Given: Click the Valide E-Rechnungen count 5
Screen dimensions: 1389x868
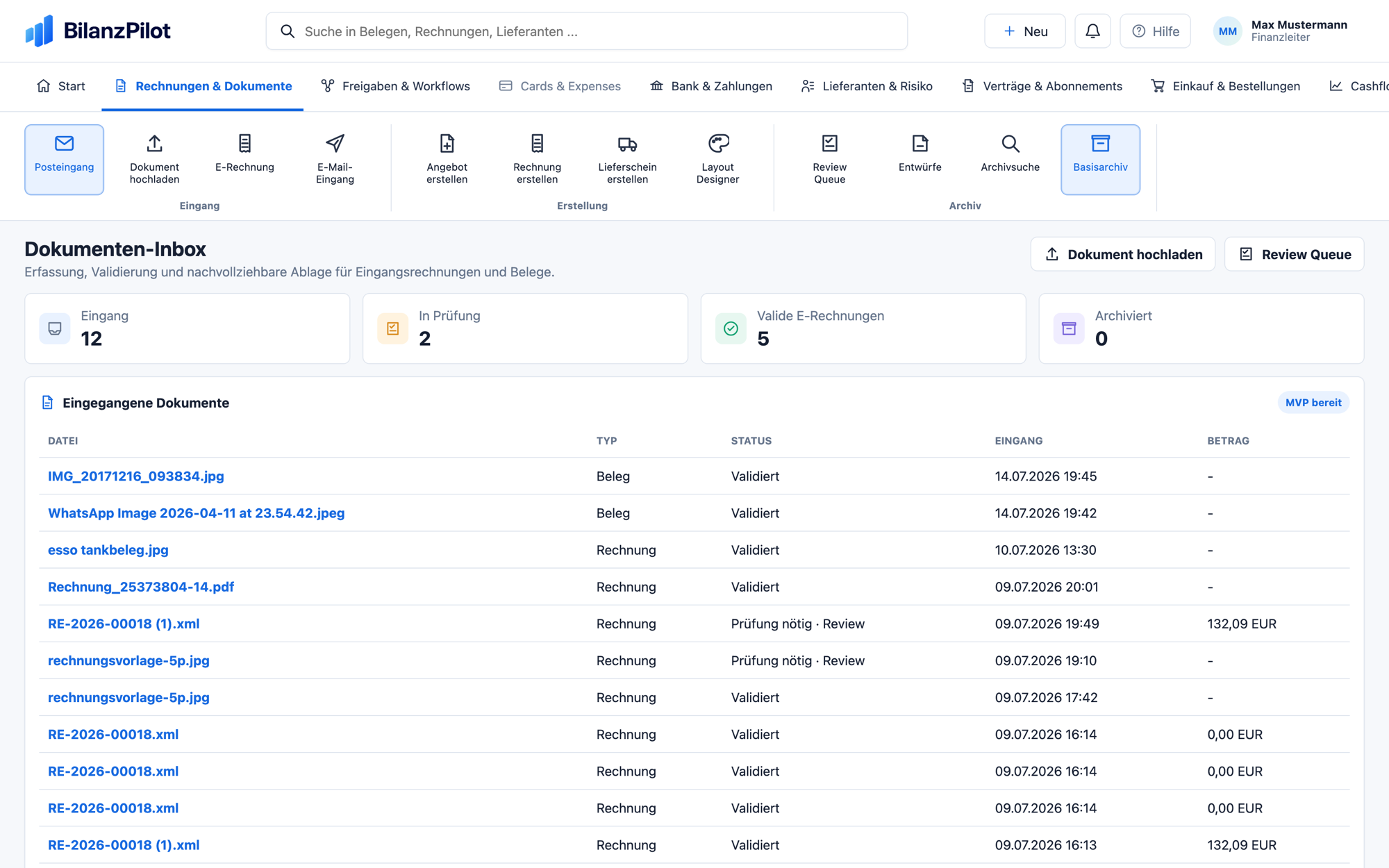Looking at the screenshot, I should 763,338.
